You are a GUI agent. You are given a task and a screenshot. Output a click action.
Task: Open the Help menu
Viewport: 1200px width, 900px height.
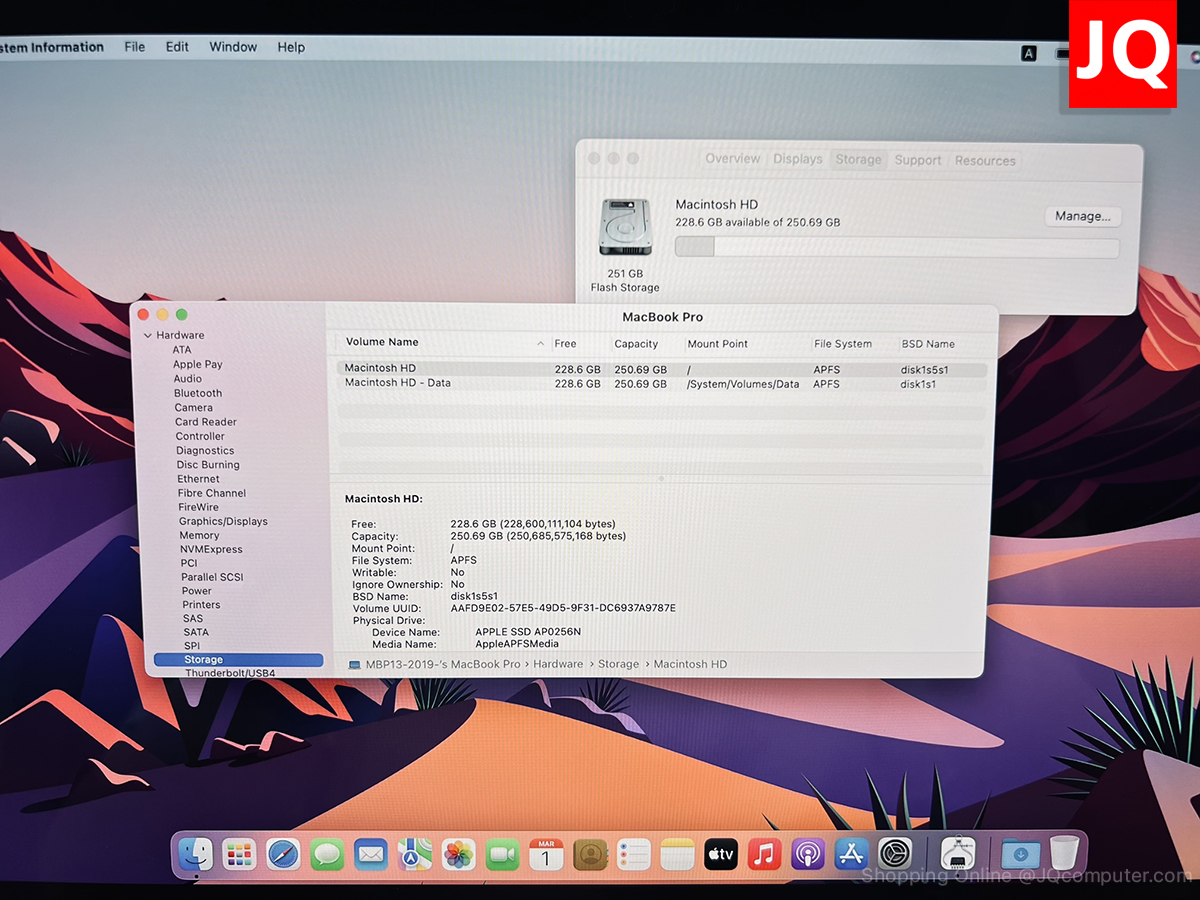pyautogui.click(x=291, y=47)
